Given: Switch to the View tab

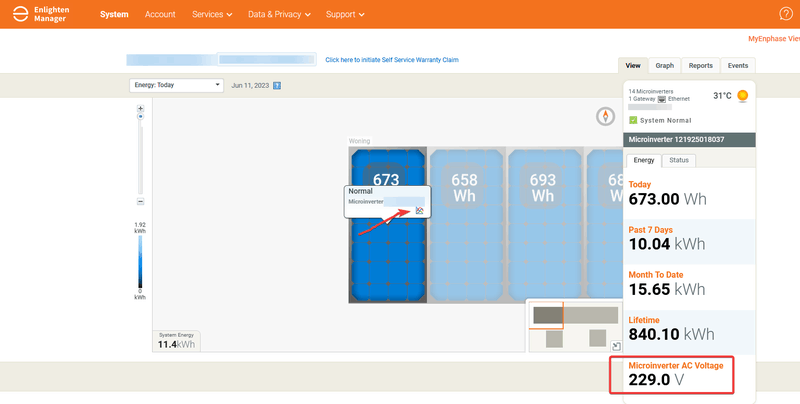Looking at the screenshot, I should click(x=633, y=66).
